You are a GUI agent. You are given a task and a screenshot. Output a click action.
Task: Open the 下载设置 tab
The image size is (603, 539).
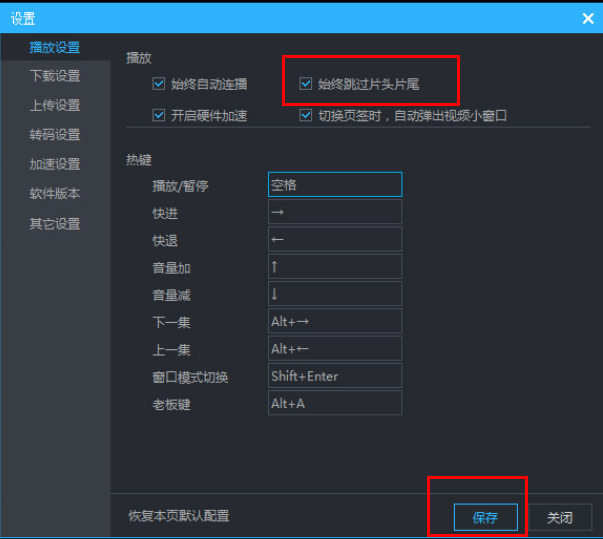pos(55,76)
